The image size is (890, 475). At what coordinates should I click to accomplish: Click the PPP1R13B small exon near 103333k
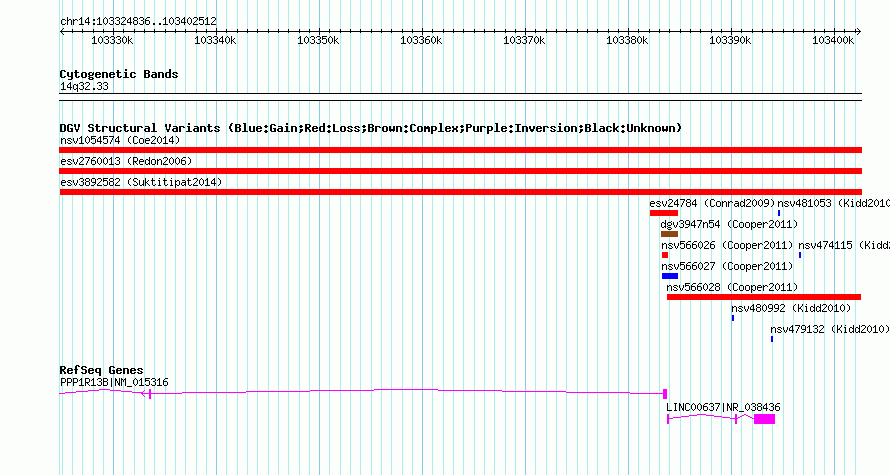click(150, 394)
